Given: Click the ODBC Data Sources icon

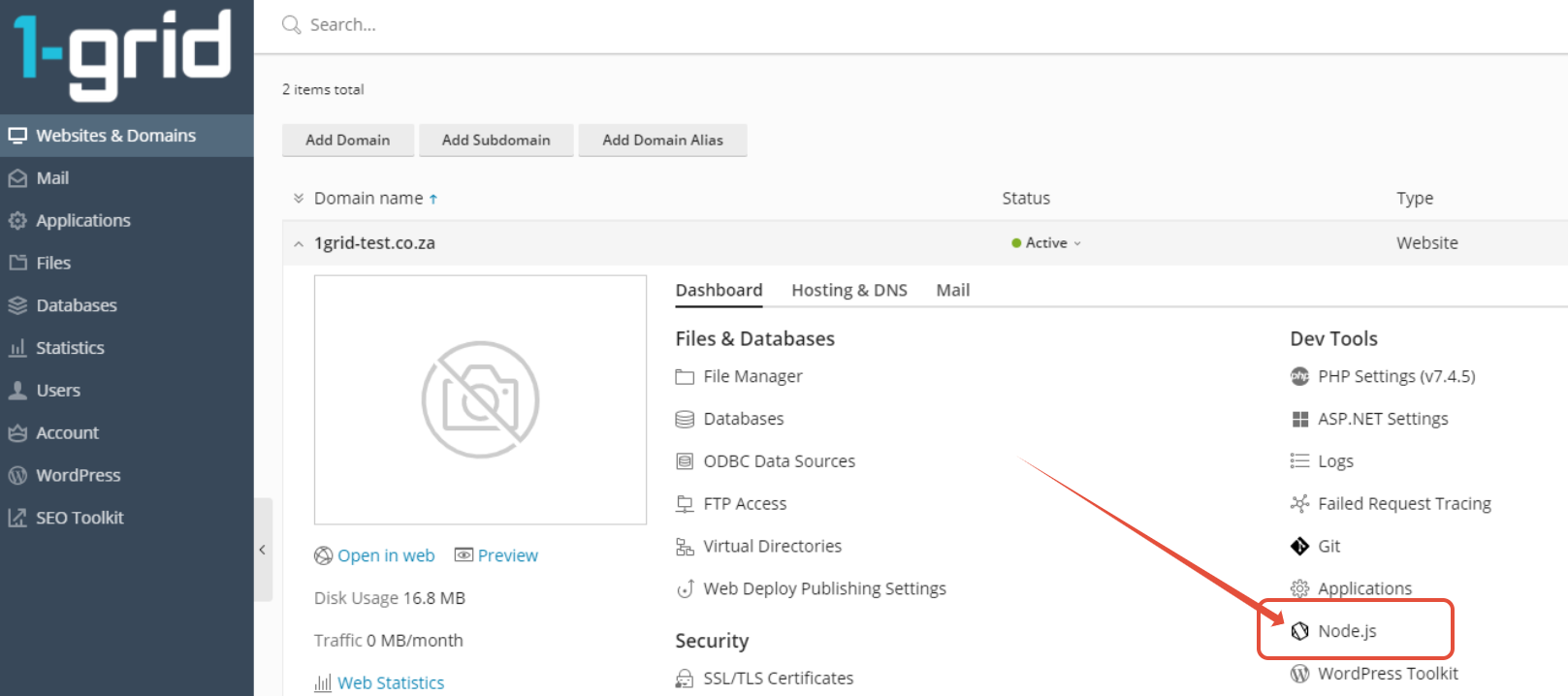Looking at the screenshot, I should tap(685, 461).
